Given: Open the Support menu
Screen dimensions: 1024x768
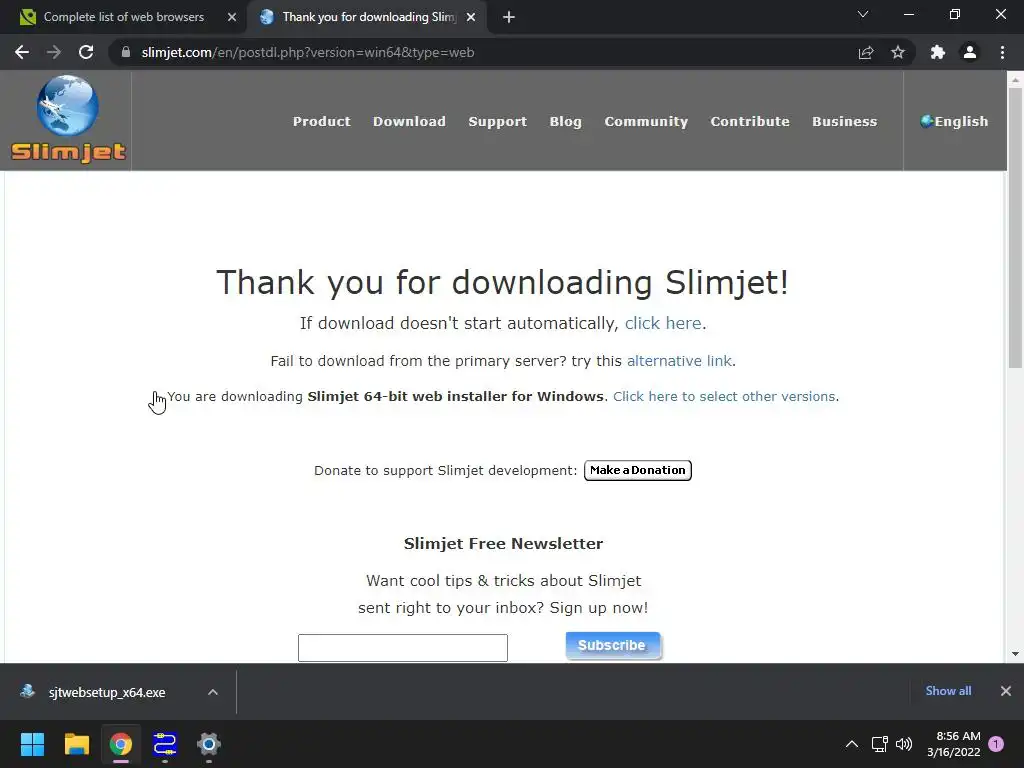Looking at the screenshot, I should 498,121.
